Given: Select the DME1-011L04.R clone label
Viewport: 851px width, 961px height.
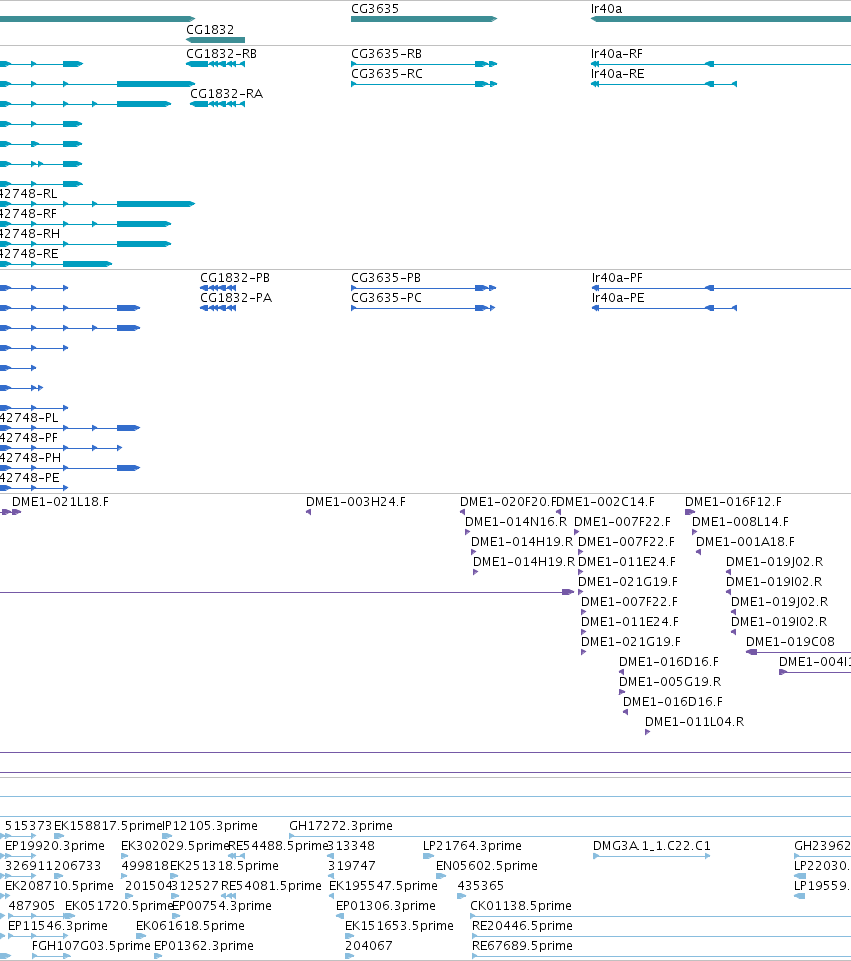Looking at the screenshot, I should [695, 722].
